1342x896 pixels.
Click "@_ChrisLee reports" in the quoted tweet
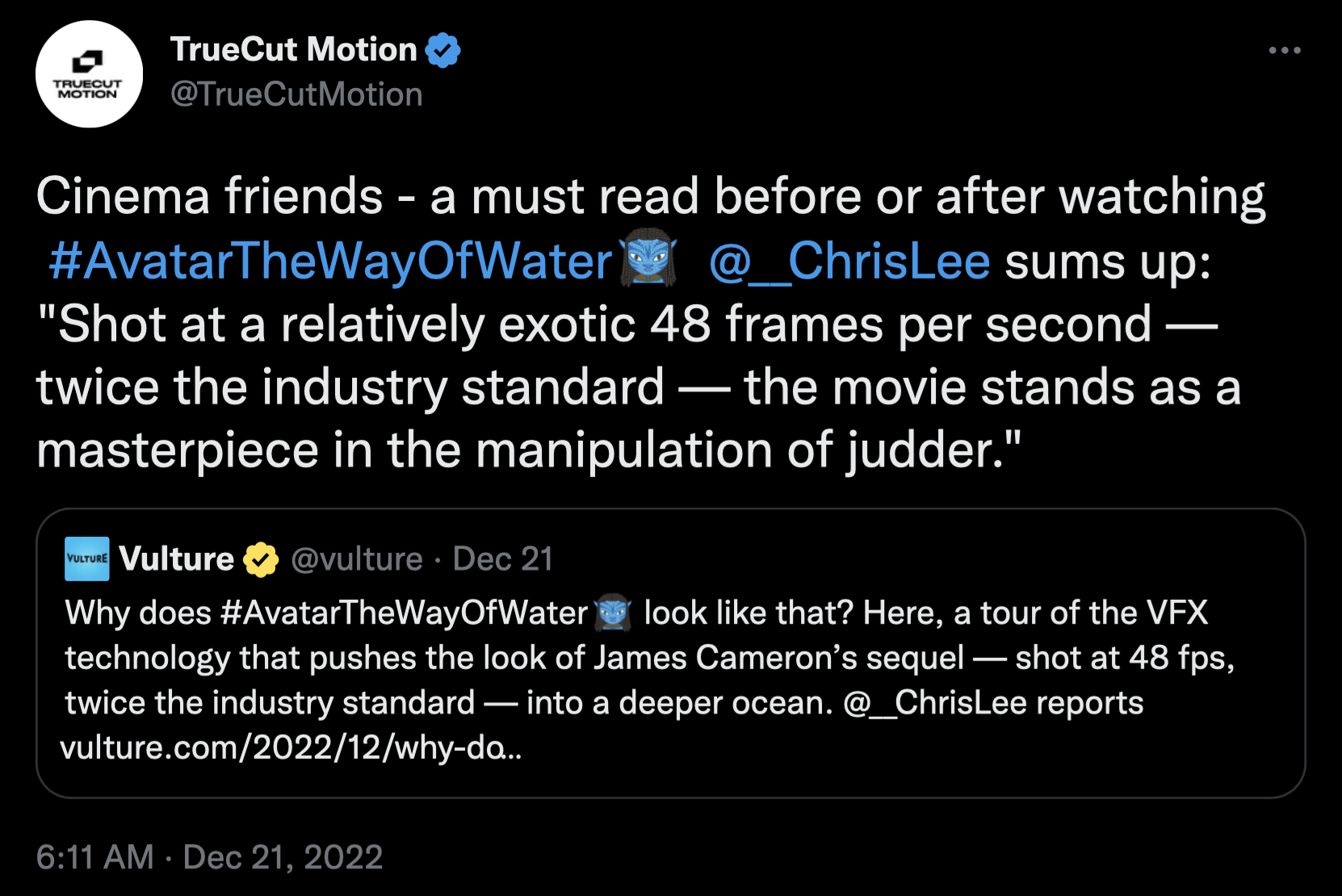pyautogui.click(x=992, y=702)
